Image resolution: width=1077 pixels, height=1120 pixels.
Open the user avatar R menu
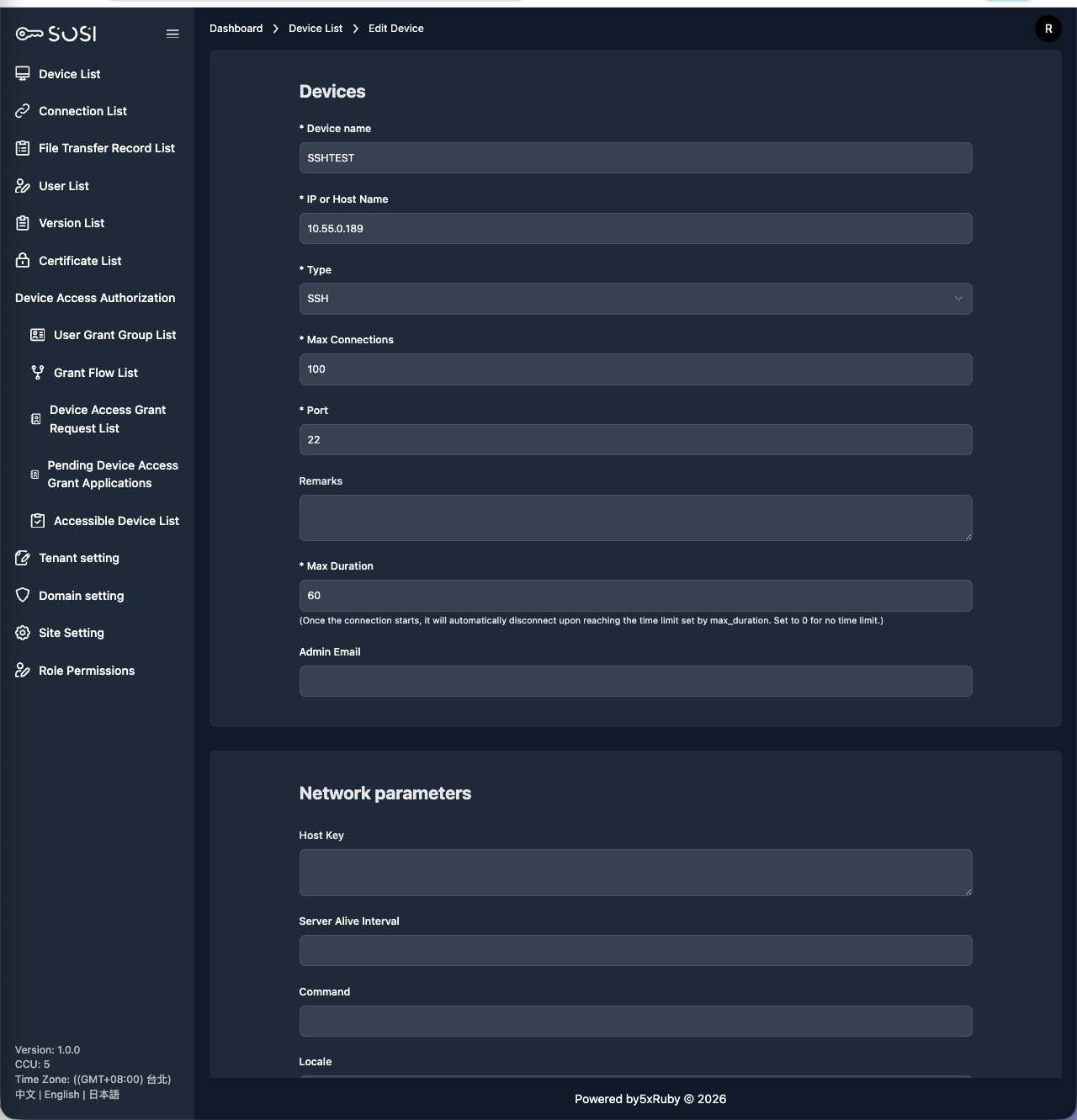tap(1048, 29)
